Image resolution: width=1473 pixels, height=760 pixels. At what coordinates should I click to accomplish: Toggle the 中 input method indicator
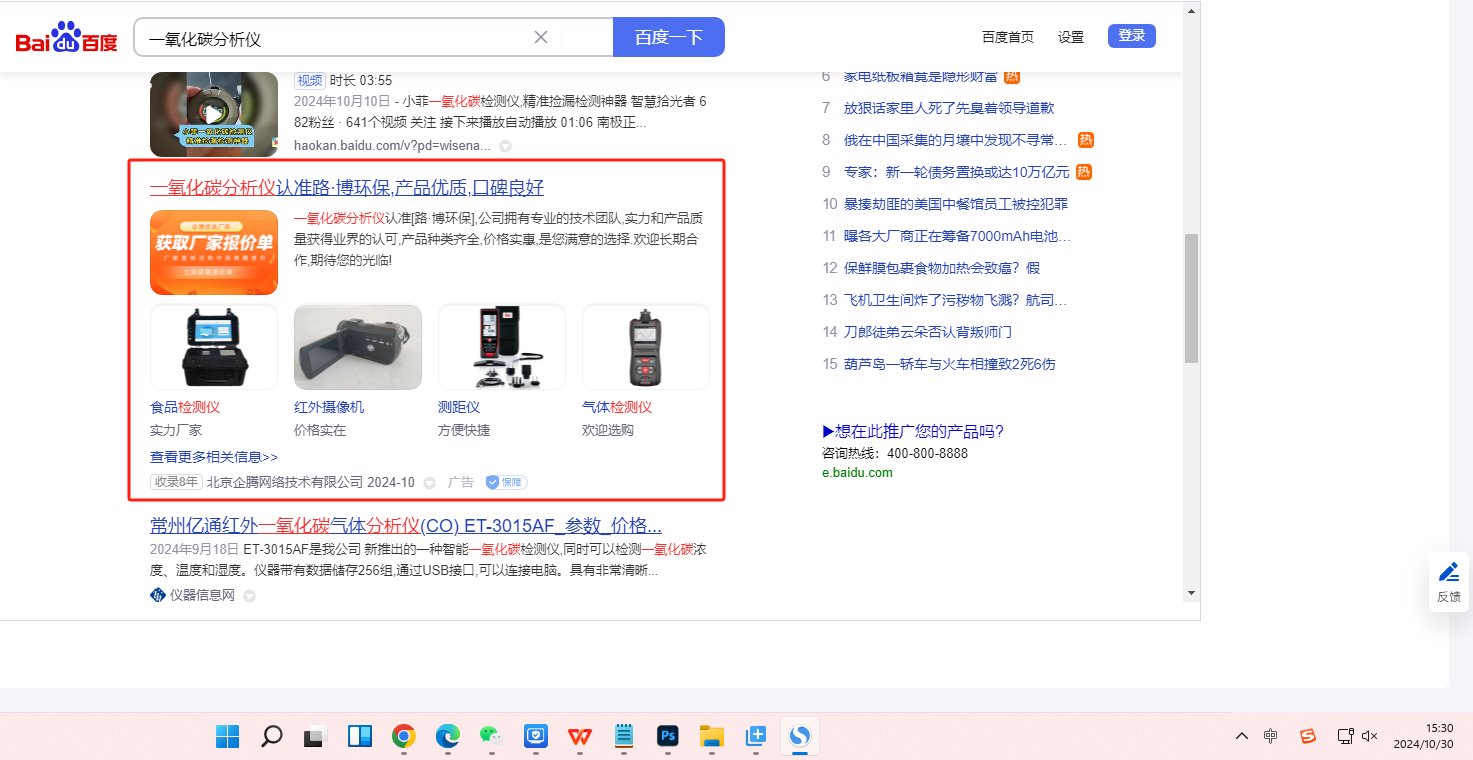point(1270,736)
